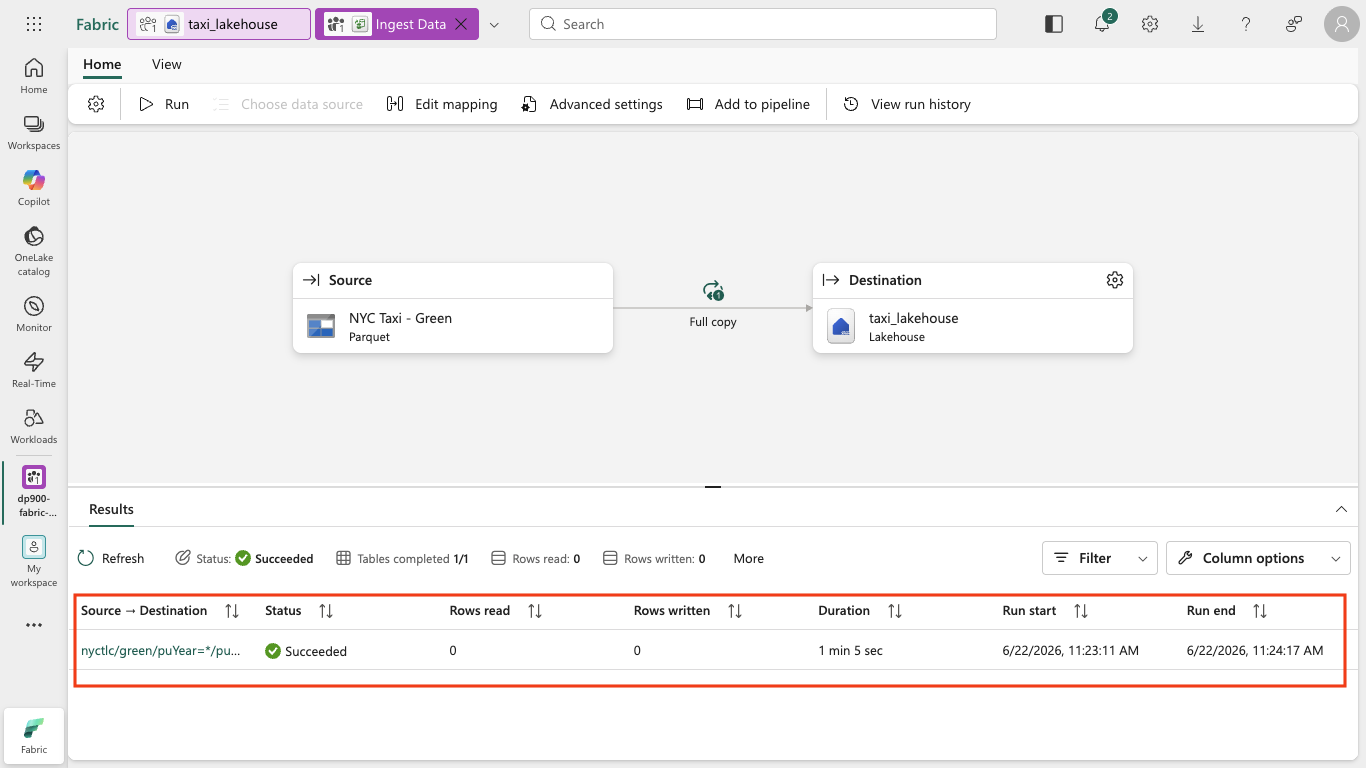
Task: Click the results panel resize handle
Action: pos(713,486)
